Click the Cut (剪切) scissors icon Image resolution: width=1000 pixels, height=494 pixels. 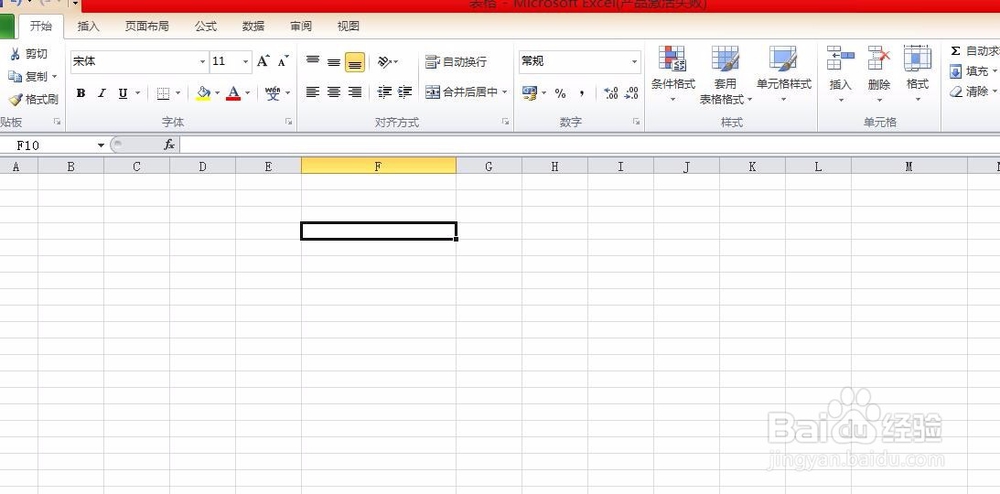click(x=15, y=54)
